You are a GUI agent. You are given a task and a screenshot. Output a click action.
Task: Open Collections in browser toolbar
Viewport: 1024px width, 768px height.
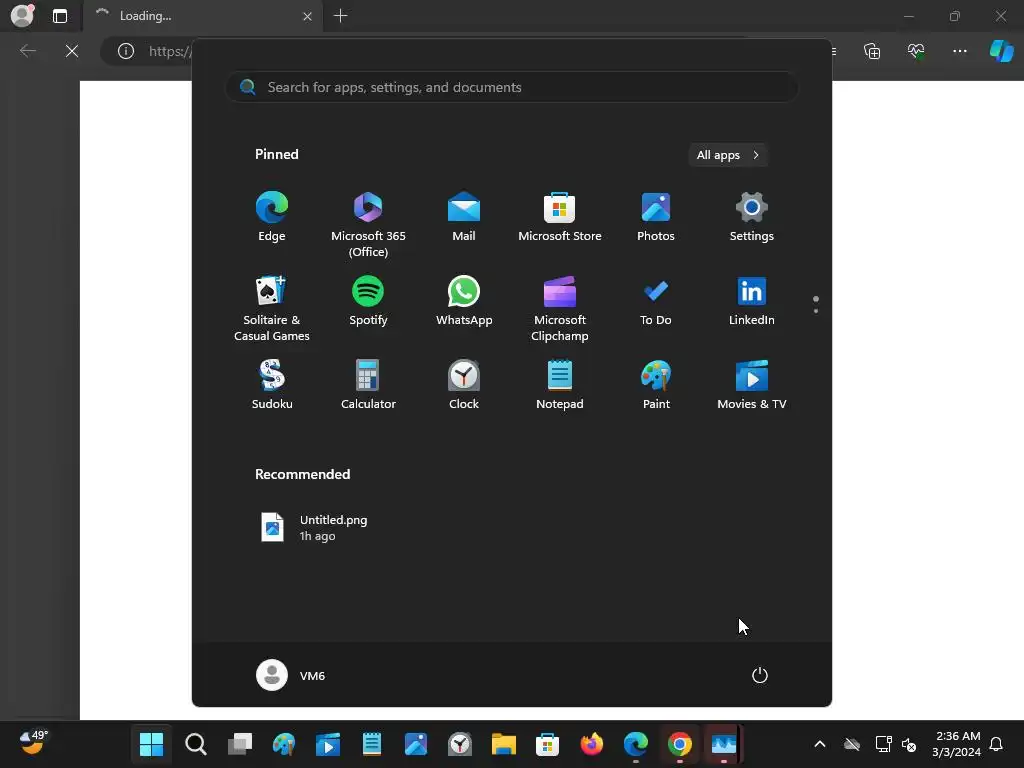point(872,51)
